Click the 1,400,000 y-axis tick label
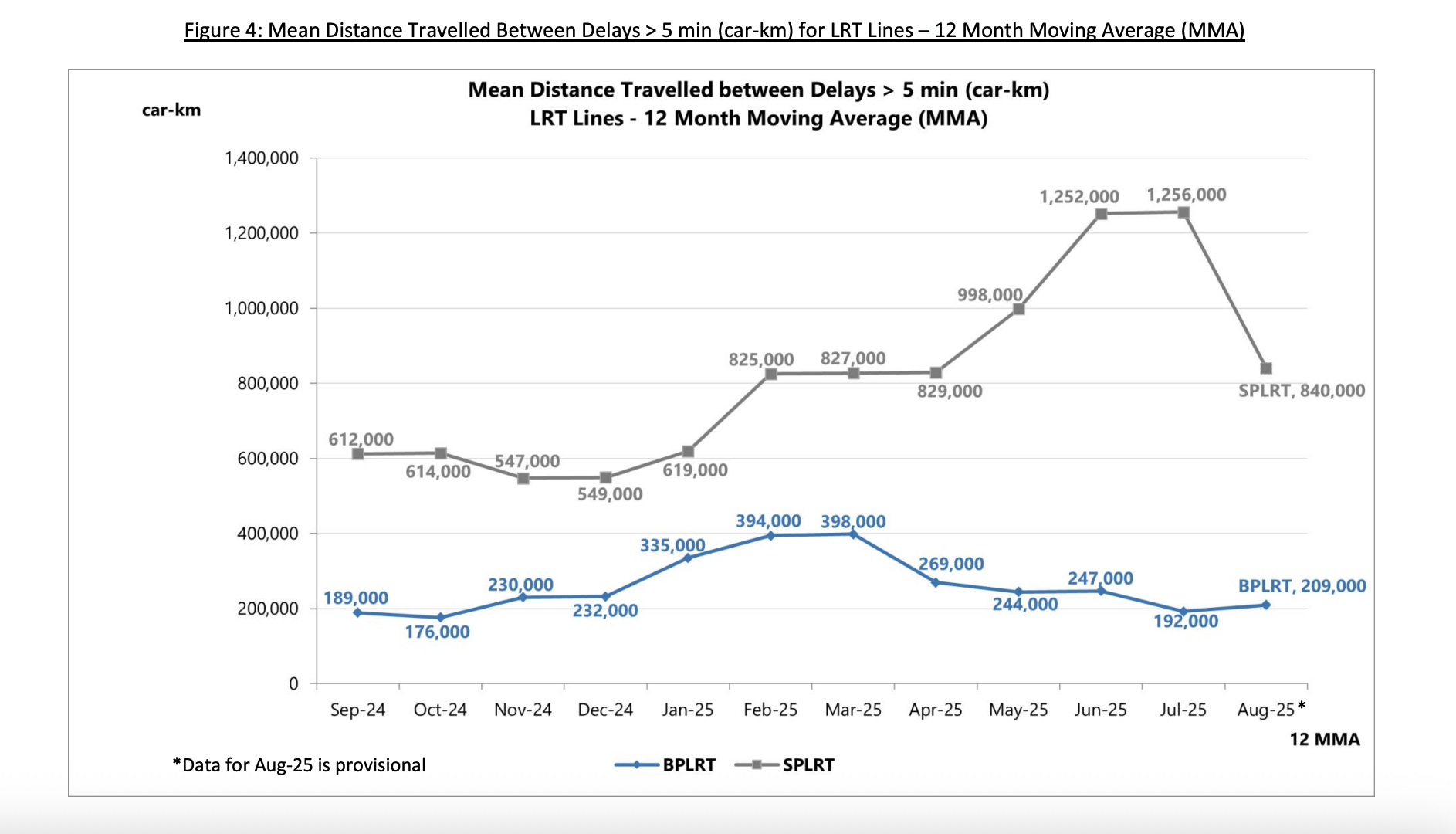The width and height of the screenshot is (1456, 834). point(261,158)
